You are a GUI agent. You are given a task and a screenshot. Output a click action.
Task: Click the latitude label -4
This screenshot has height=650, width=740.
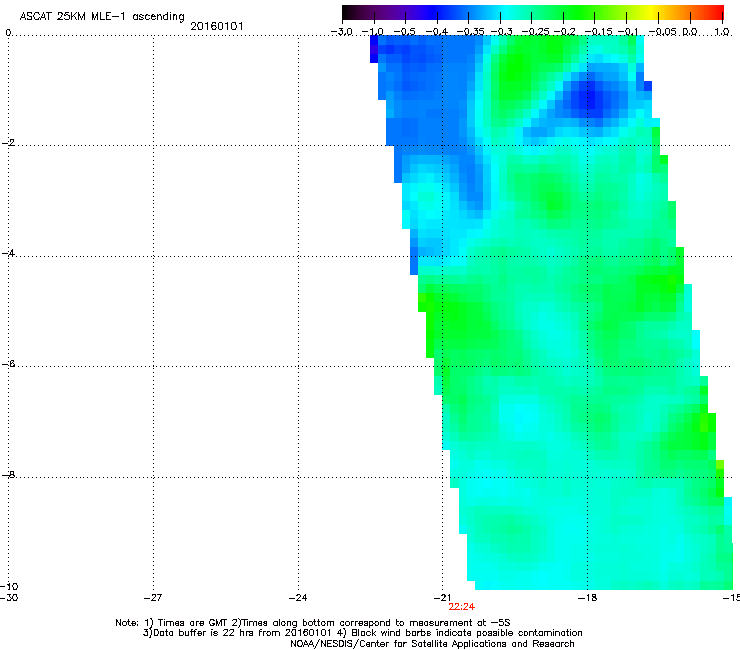8,253
